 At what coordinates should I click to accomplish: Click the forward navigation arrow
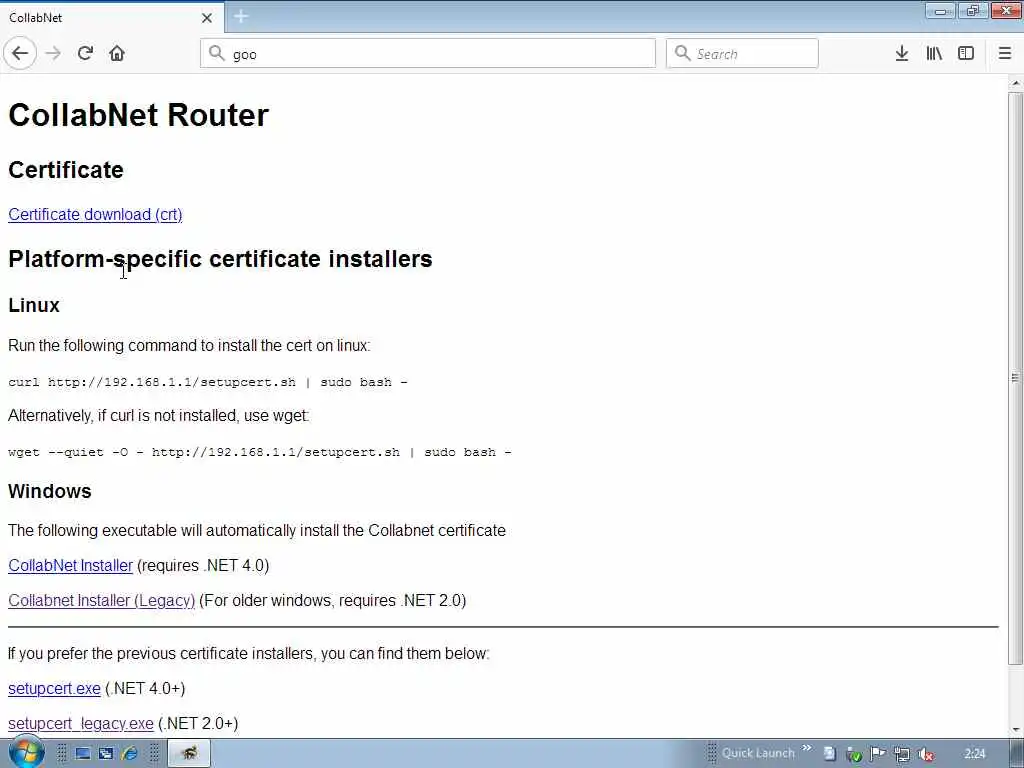[54, 54]
